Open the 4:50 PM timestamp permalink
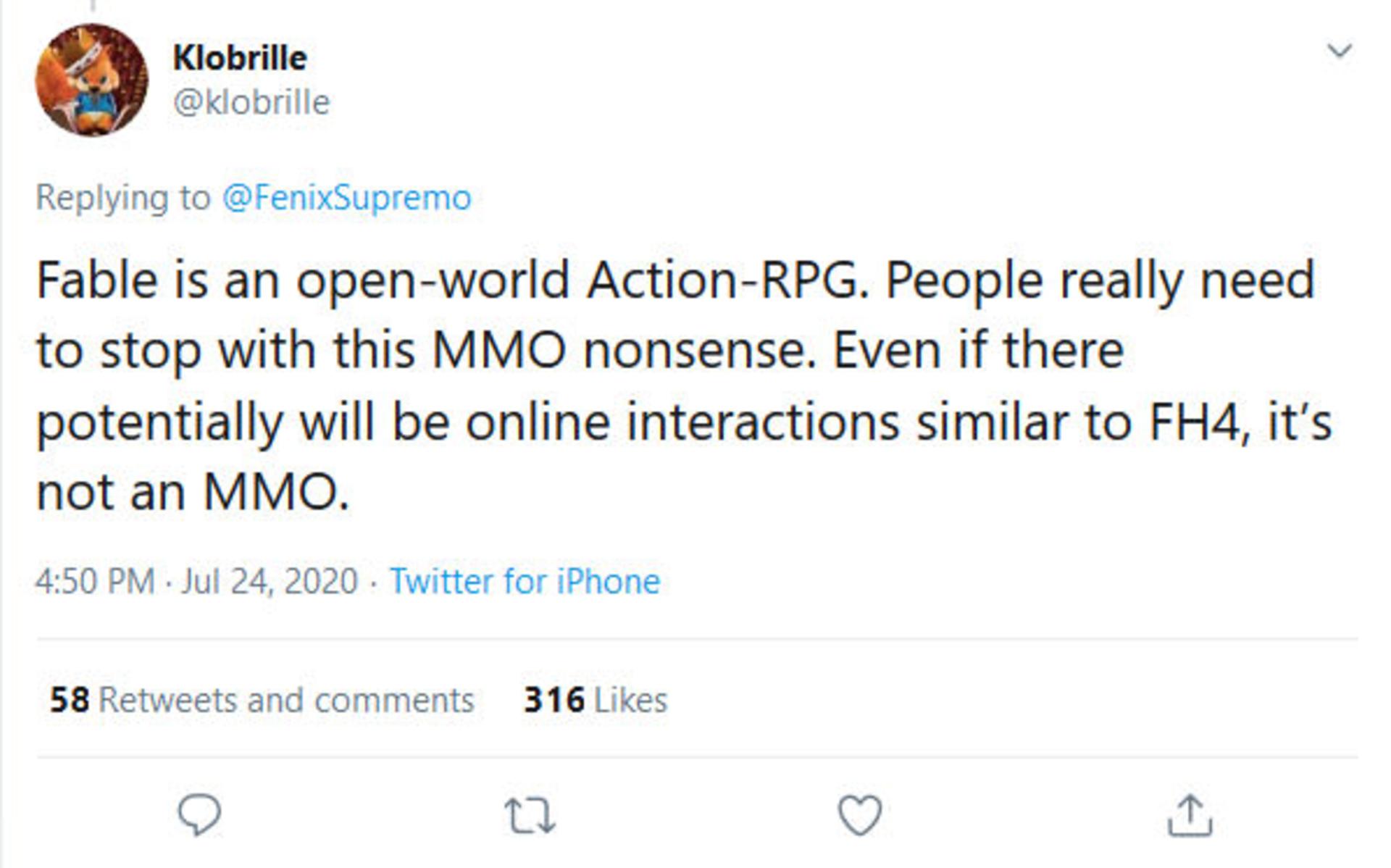The width and height of the screenshot is (1391, 868). (95, 581)
